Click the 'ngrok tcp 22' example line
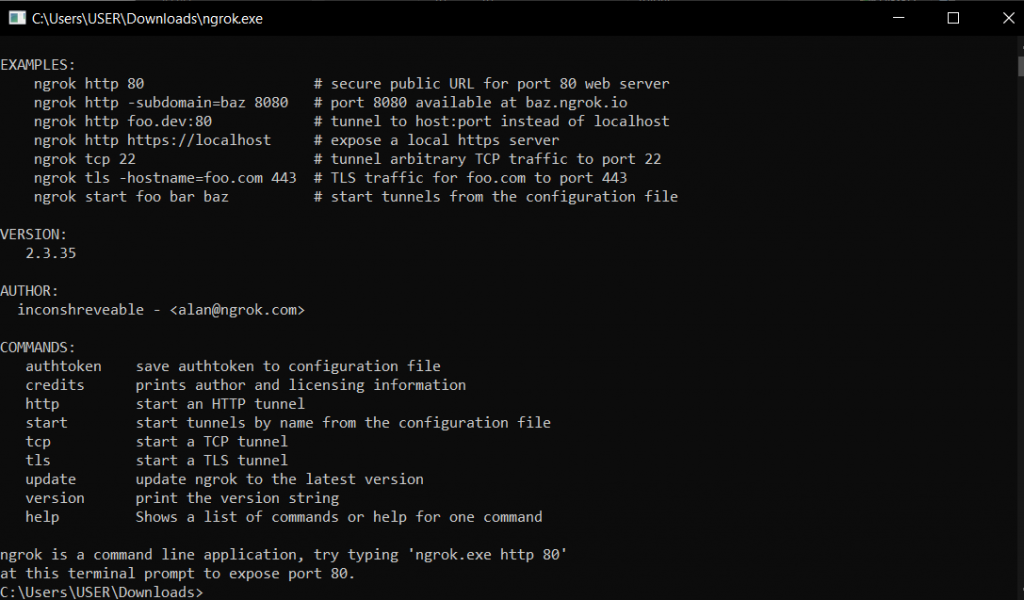The height and width of the screenshot is (600, 1024). click(x=85, y=159)
